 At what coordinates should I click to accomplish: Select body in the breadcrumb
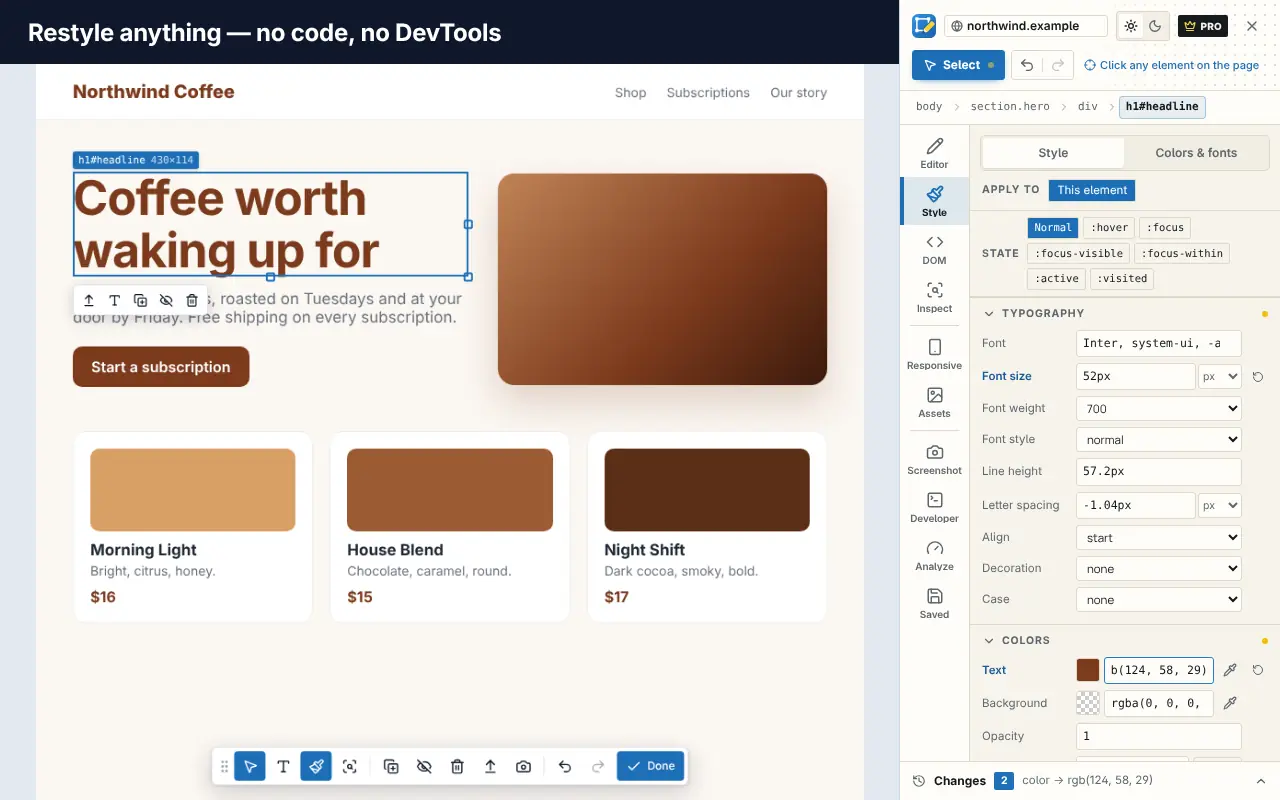929,106
